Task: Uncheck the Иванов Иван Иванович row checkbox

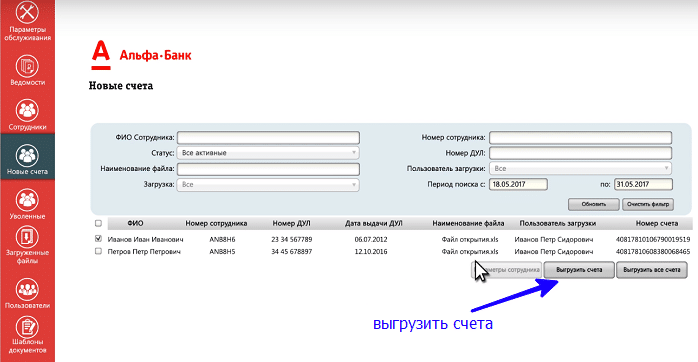Action: click(x=98, y=239)
